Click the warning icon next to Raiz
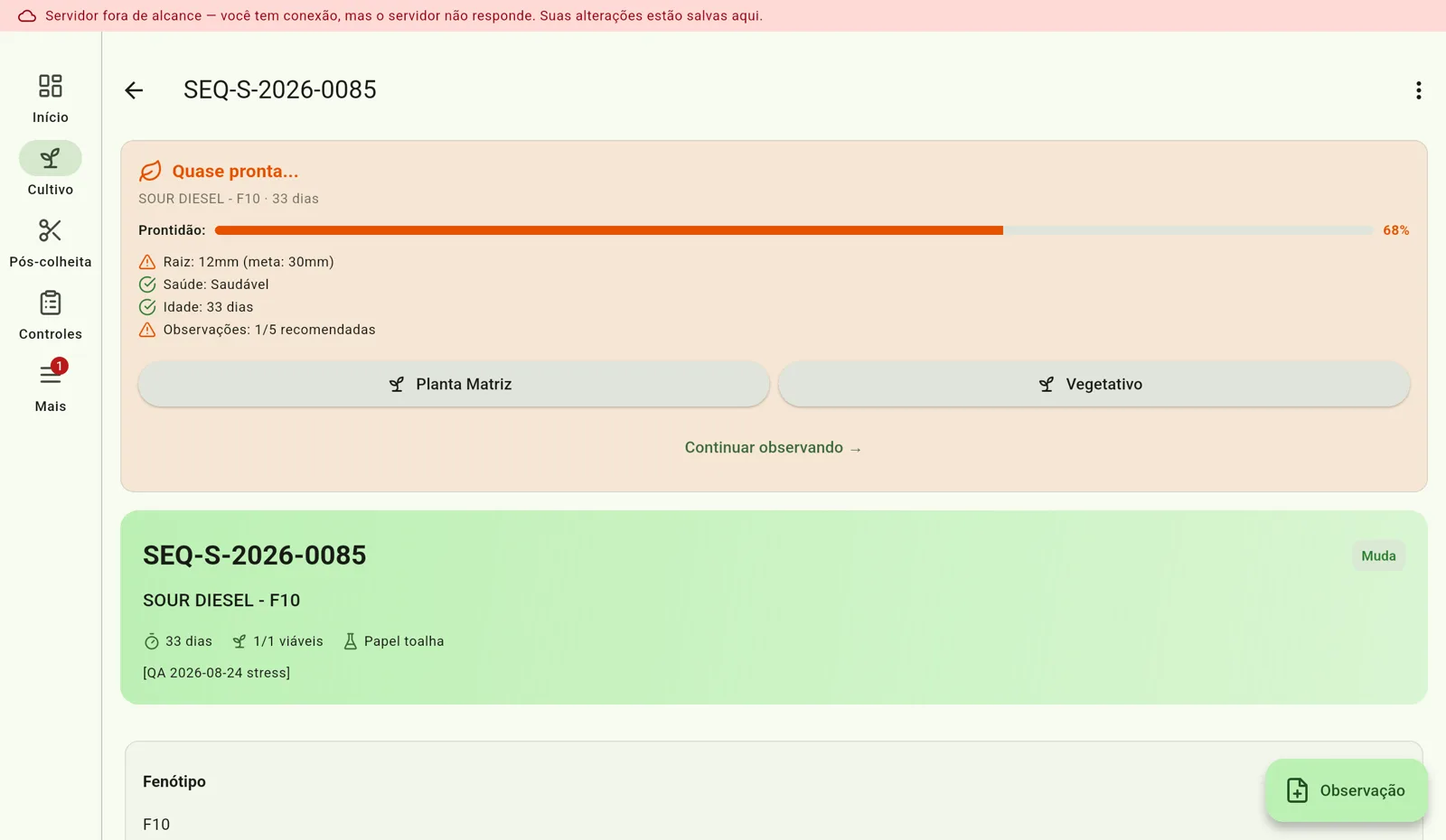This screenshot has height=840, width=1446. 147,262
